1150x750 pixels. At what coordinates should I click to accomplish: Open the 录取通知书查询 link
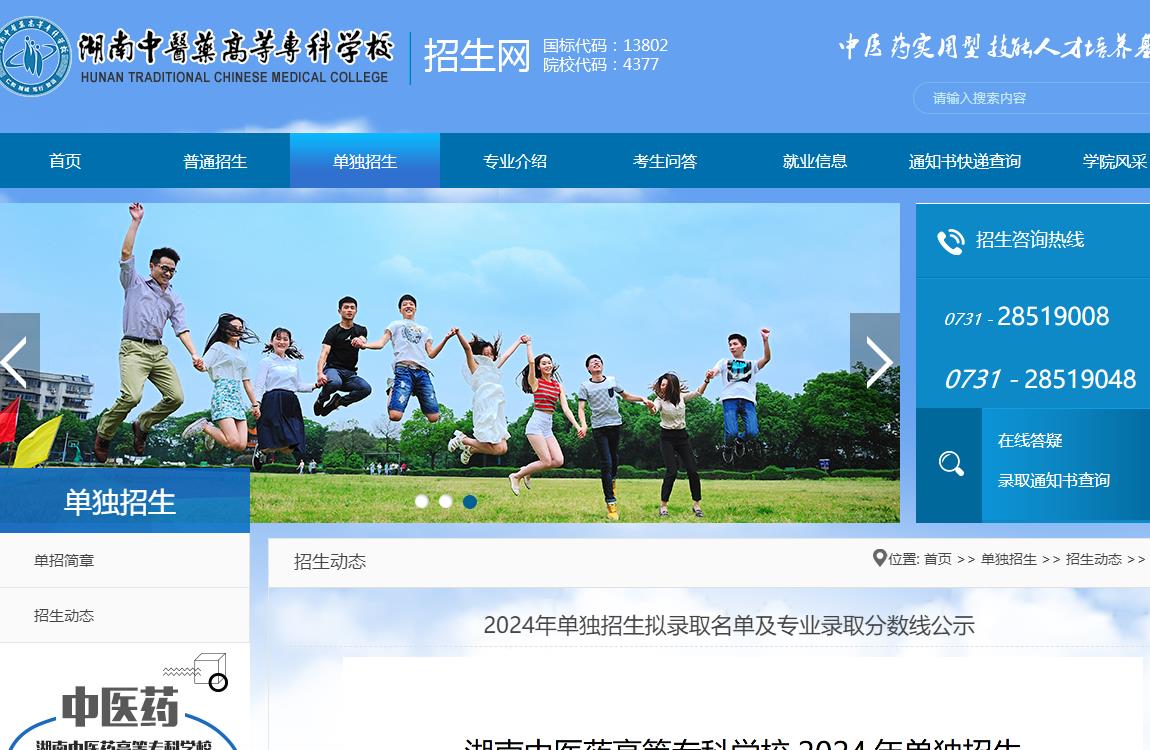click(x=1054, y=480)
